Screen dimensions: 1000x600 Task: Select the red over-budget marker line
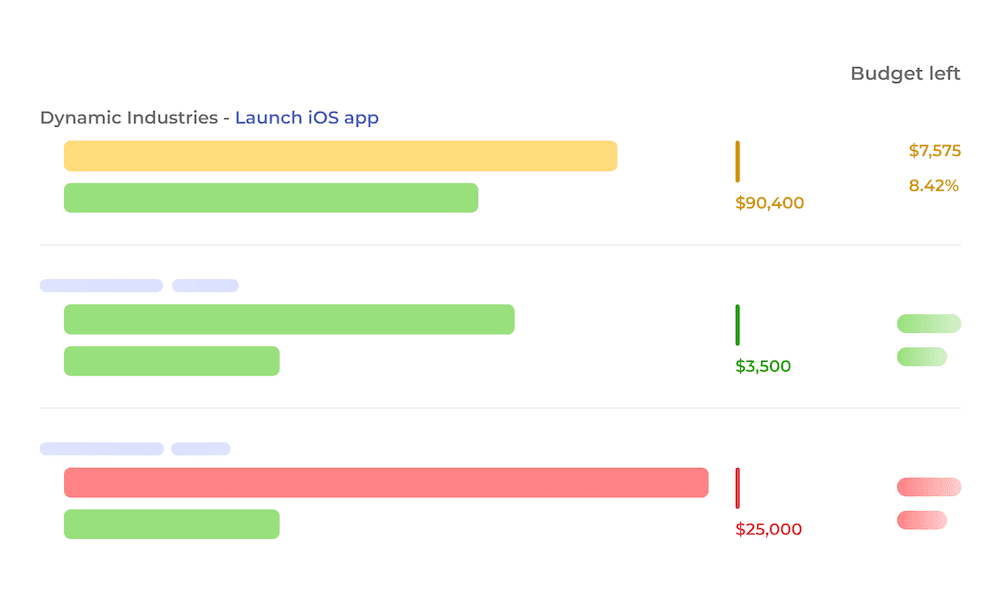(x=738, y=489)
